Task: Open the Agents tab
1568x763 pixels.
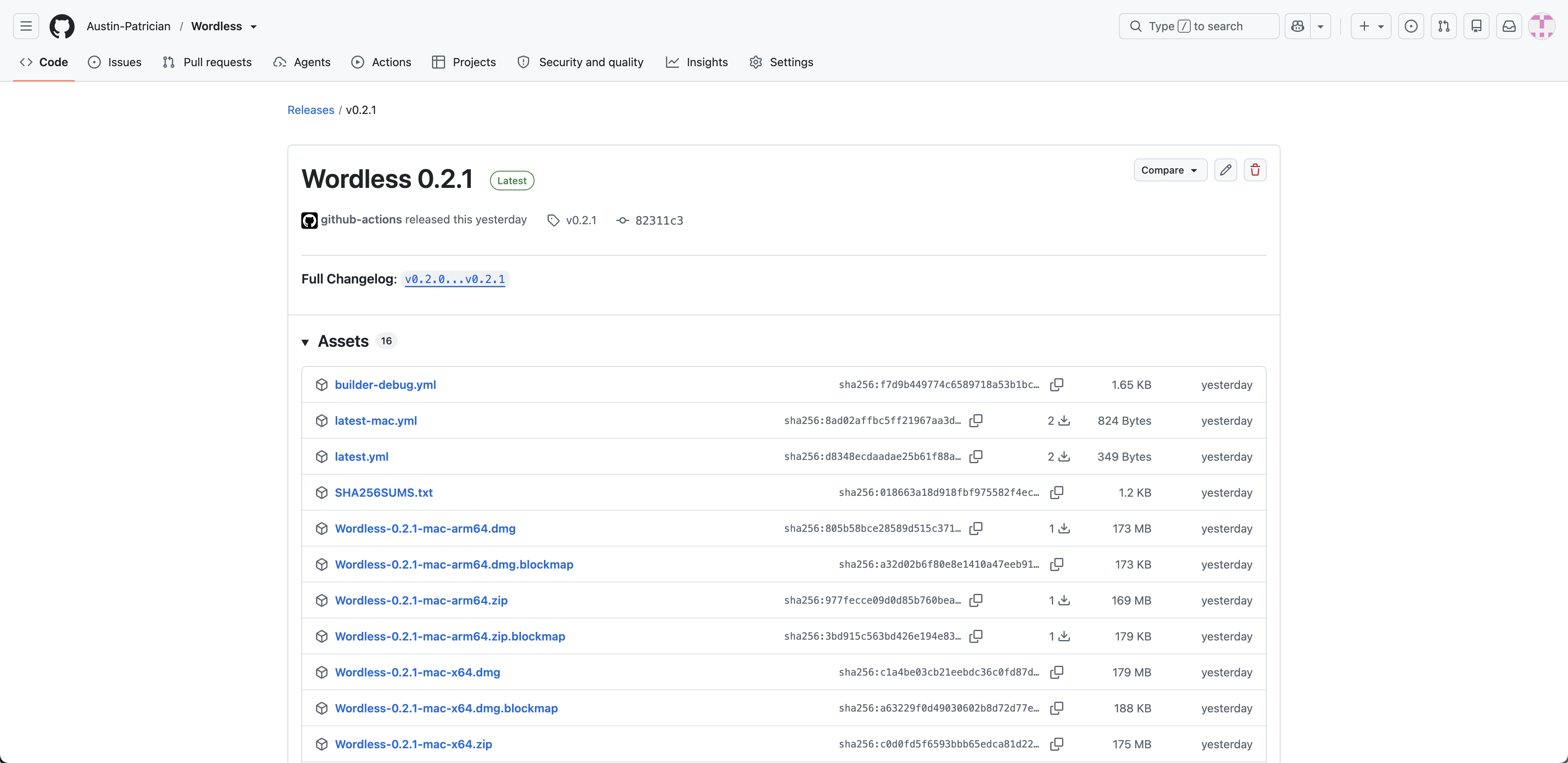Action: point(302,62)
